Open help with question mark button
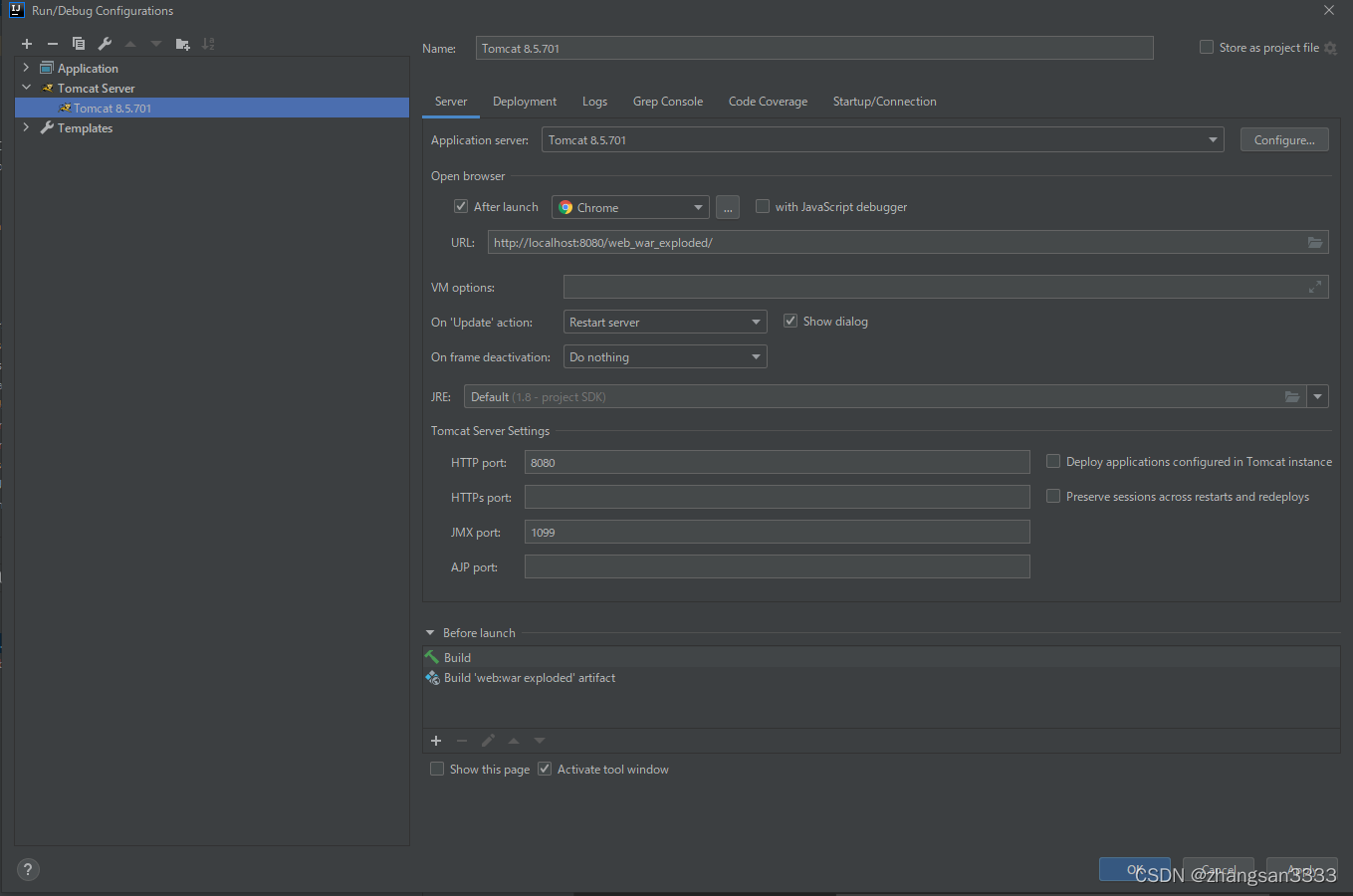The height and width of the screenshot is (896, 1353). [28, 869]
